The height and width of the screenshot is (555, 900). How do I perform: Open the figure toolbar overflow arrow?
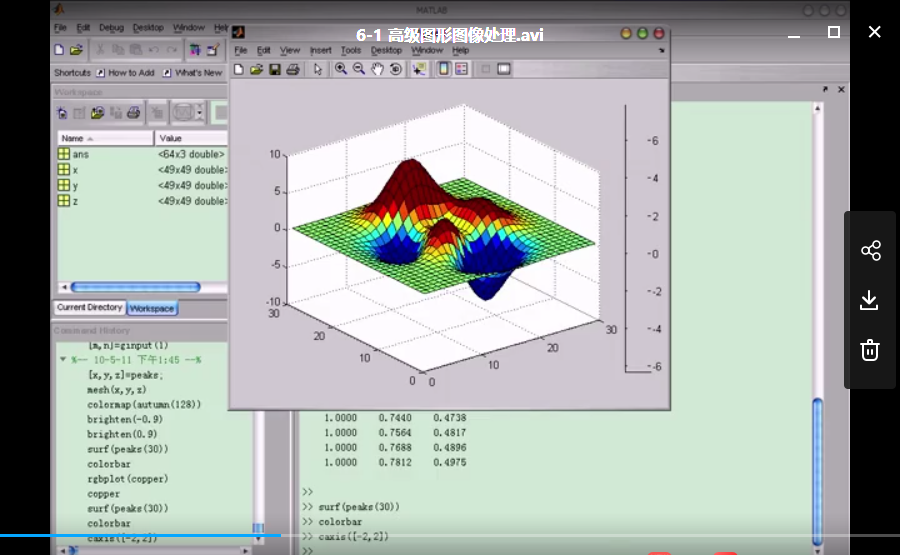661,51
